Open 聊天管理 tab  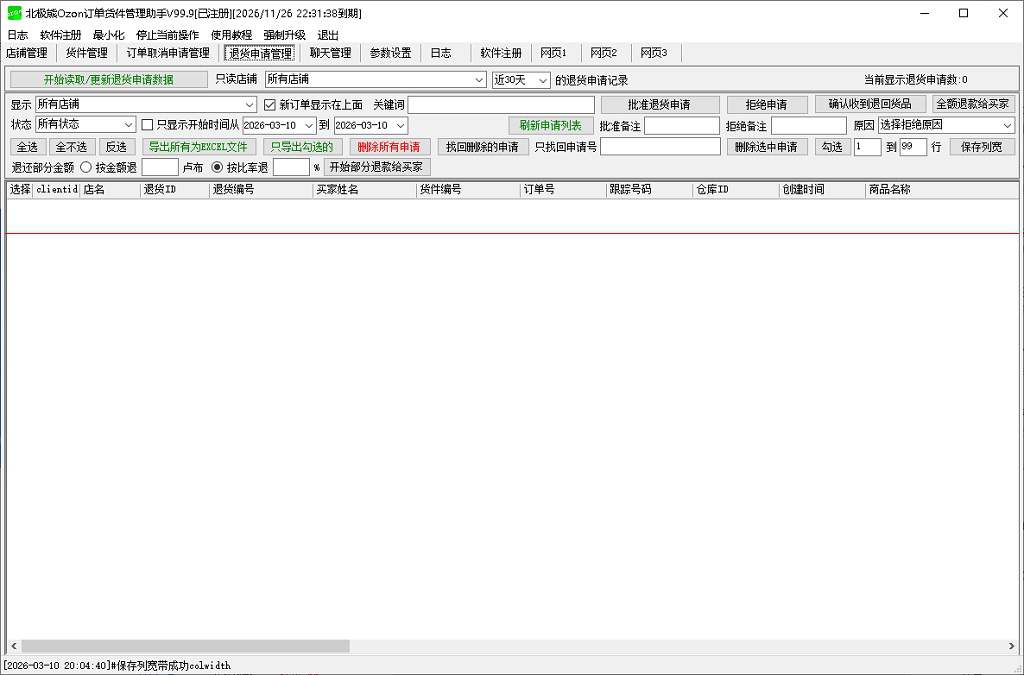click(330, 53)
